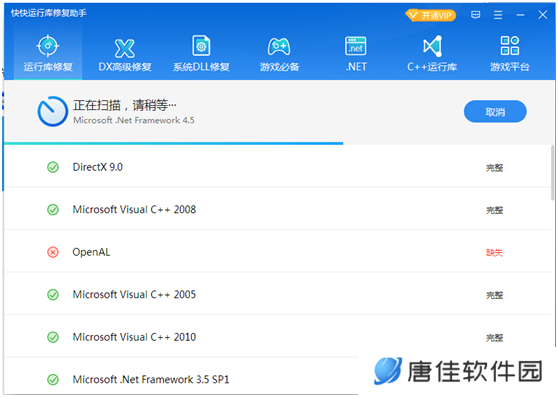Select Microsoft Visual C++ 2008 entry

coord(134,209)
